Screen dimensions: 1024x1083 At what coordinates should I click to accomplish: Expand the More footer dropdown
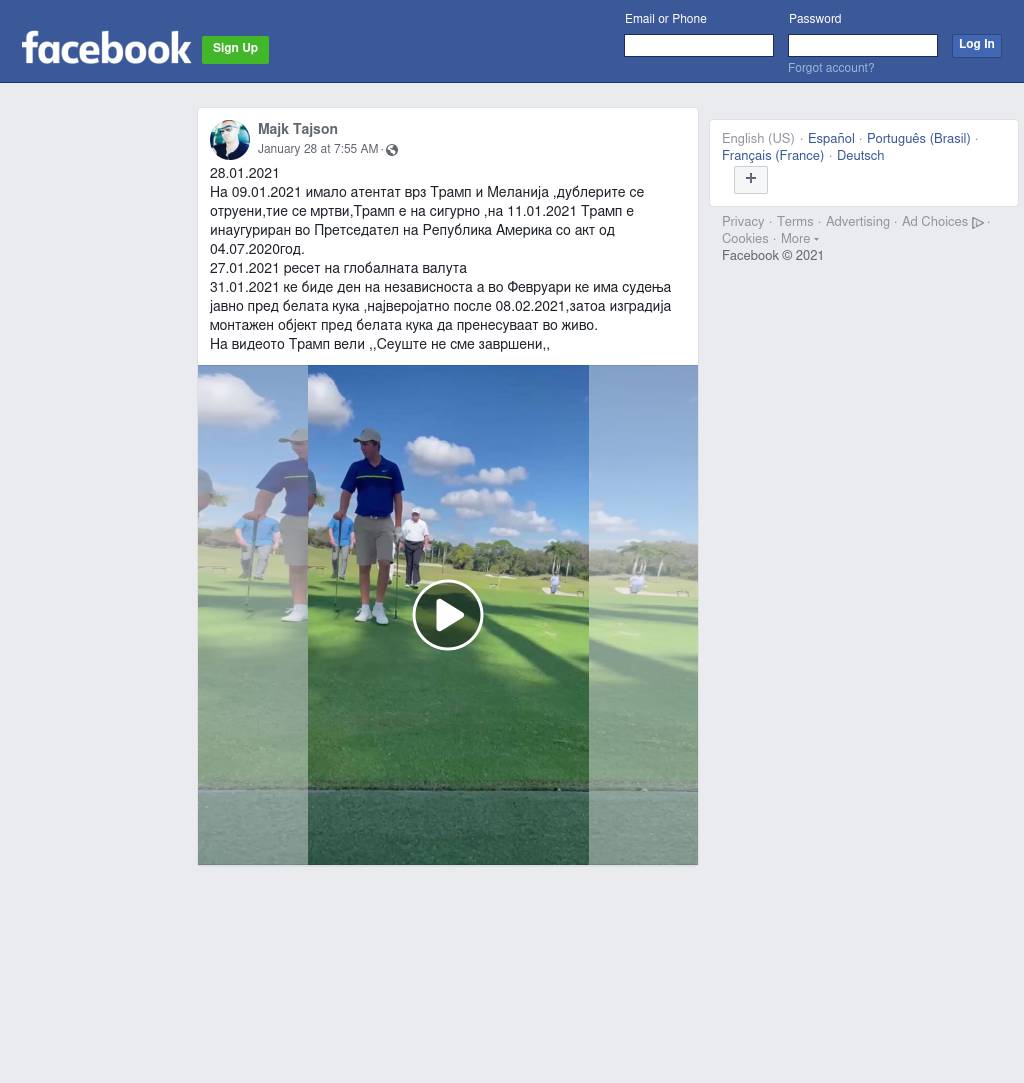pos(800,239)
